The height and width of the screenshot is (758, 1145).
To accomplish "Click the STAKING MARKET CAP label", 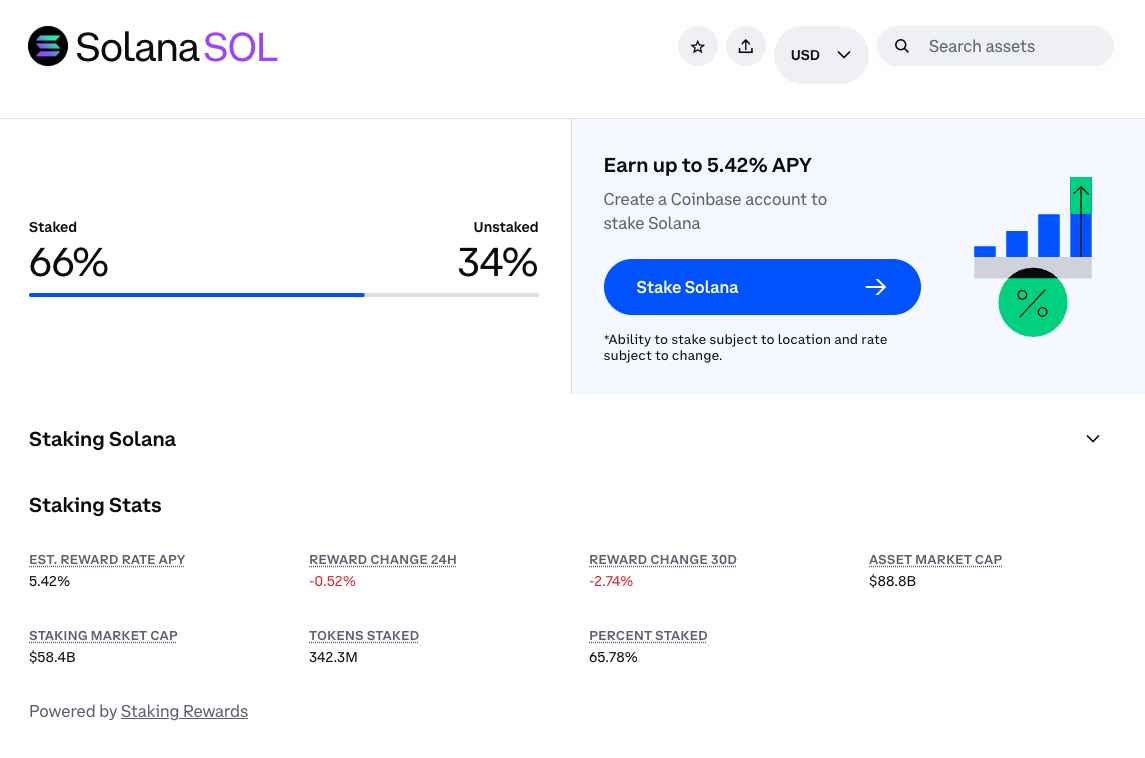I will [103, 635].
